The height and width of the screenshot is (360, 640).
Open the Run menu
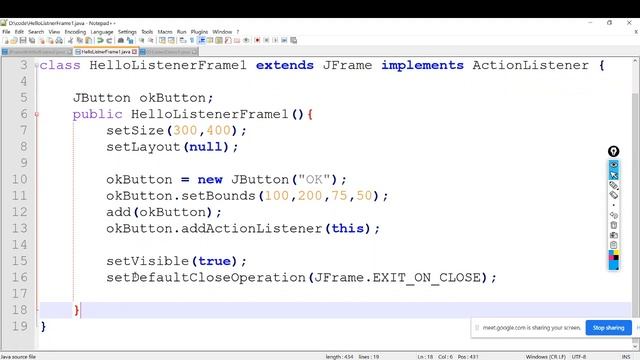click(x=182, y=32)
